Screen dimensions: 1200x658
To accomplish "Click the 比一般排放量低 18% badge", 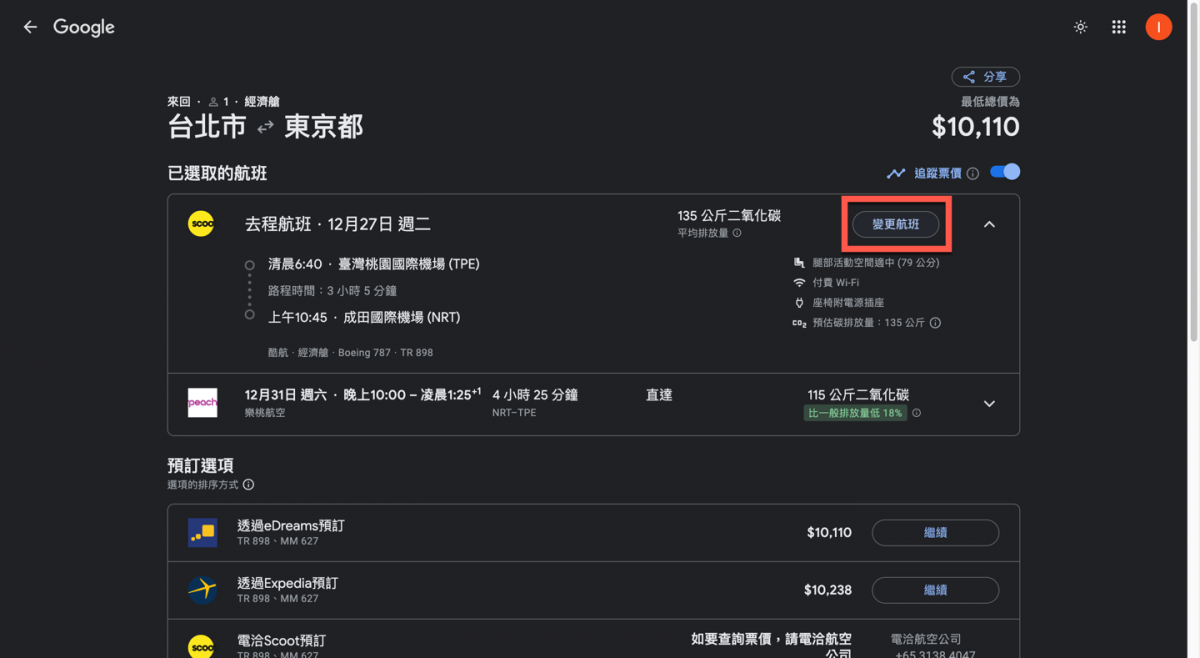I will (855, 413).
